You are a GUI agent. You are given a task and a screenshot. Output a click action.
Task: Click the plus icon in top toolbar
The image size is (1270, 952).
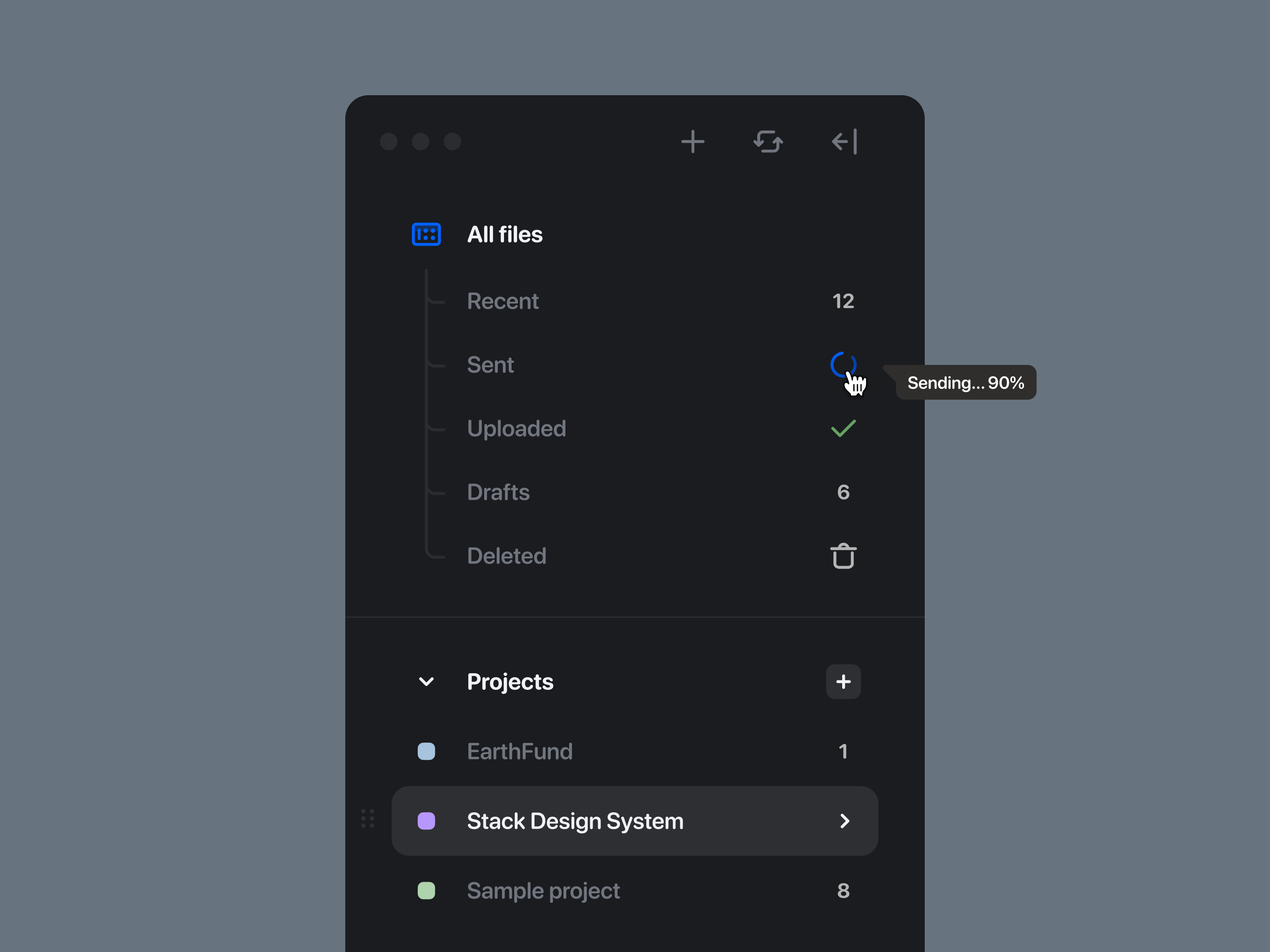pos(693,142)
